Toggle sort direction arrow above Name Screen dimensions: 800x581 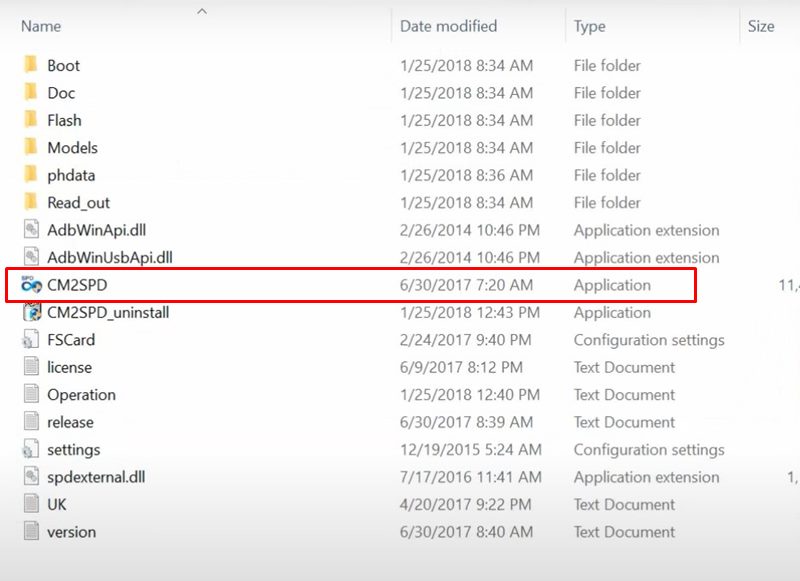(x=202, y=12)
